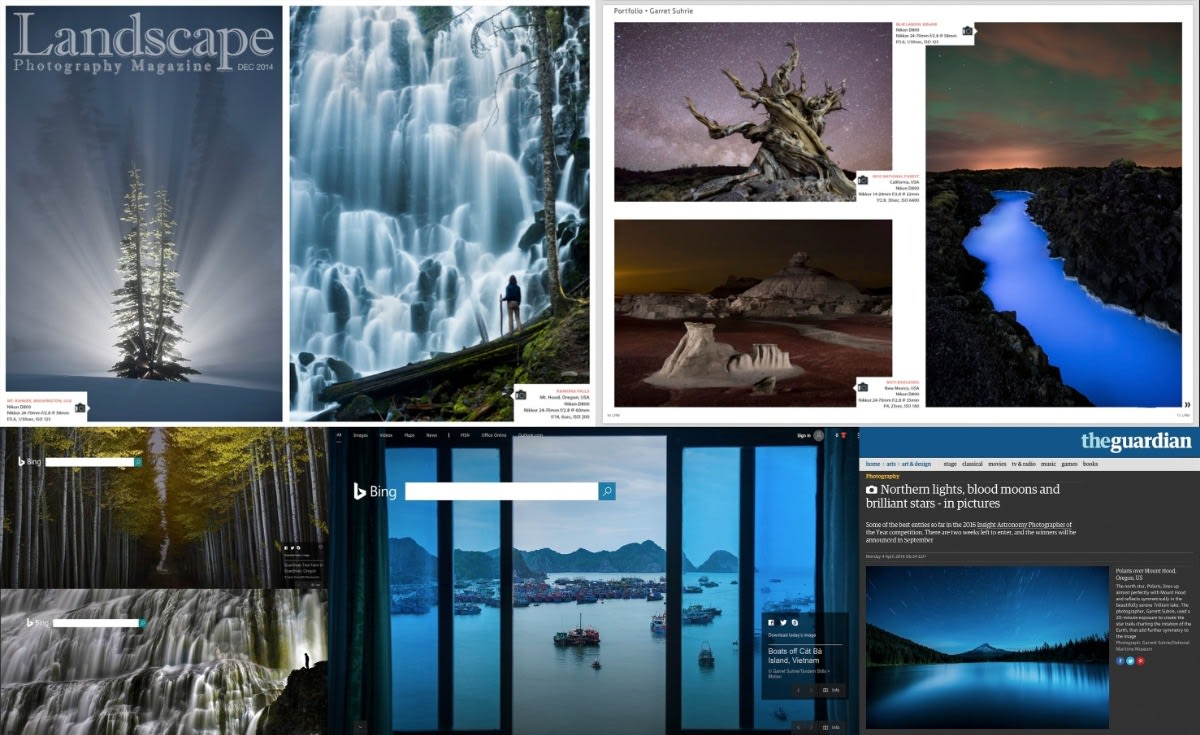Open MSN in Bing's top navigation
The height and width of the screenshot is (735, 1200).
pos(465,435)
